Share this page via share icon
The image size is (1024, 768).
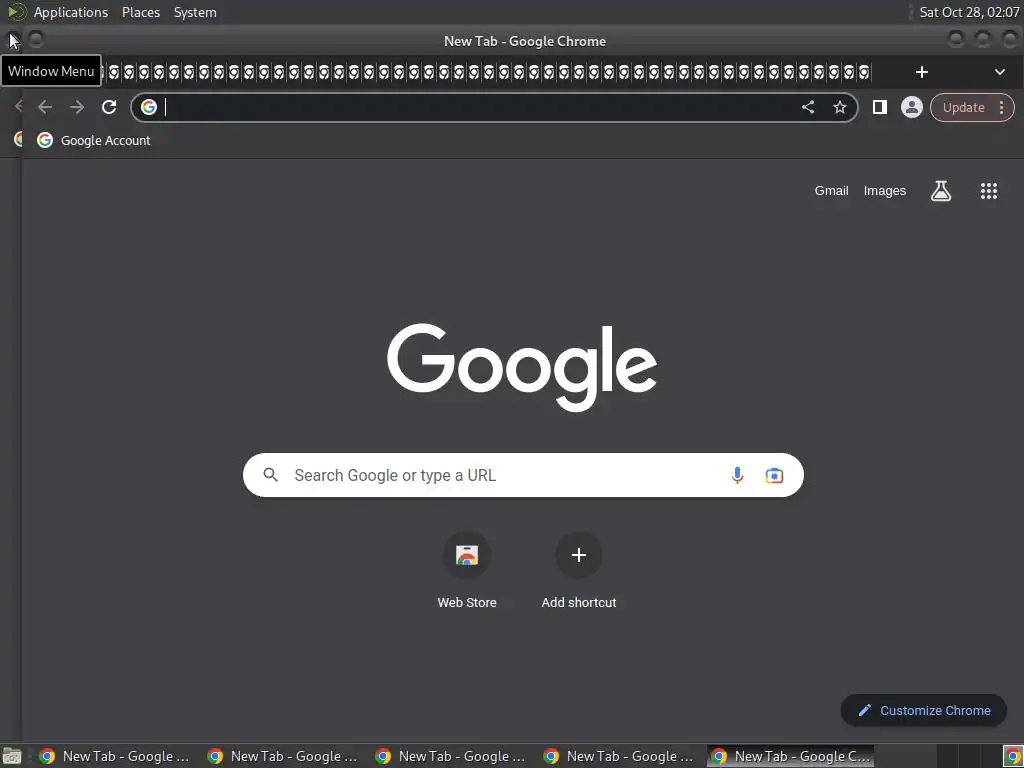coord(808,107)
